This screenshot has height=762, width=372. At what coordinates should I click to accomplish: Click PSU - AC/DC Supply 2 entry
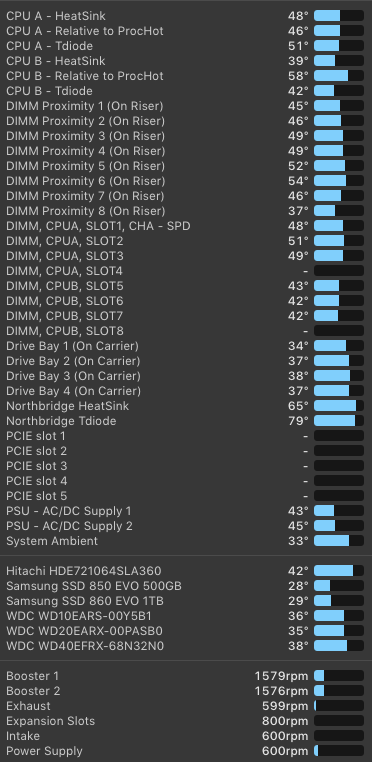(x=186, y=526)
